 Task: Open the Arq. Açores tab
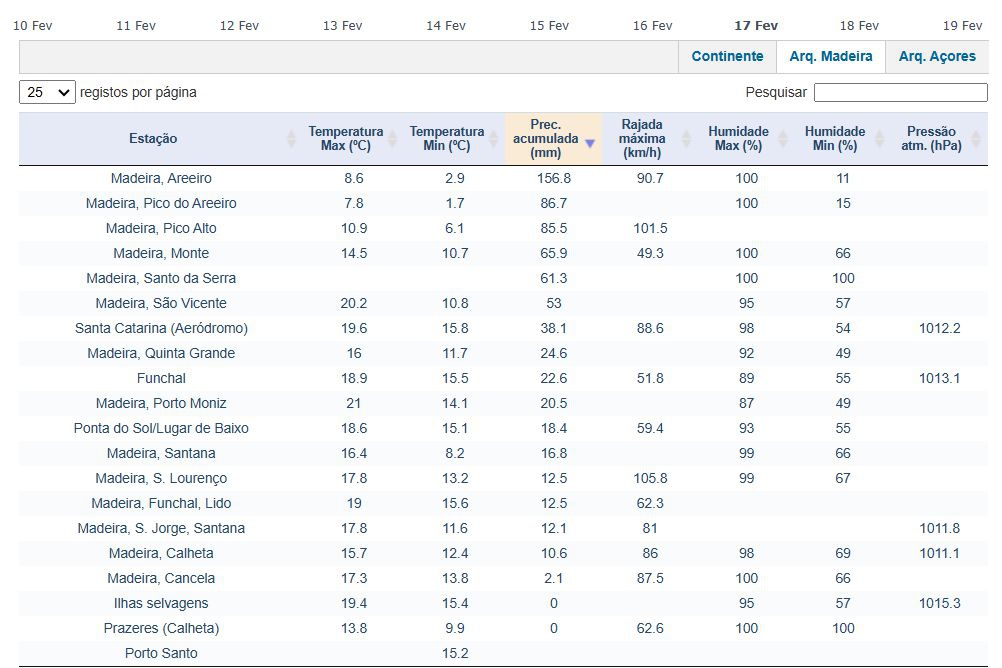[x=936, y=57]
